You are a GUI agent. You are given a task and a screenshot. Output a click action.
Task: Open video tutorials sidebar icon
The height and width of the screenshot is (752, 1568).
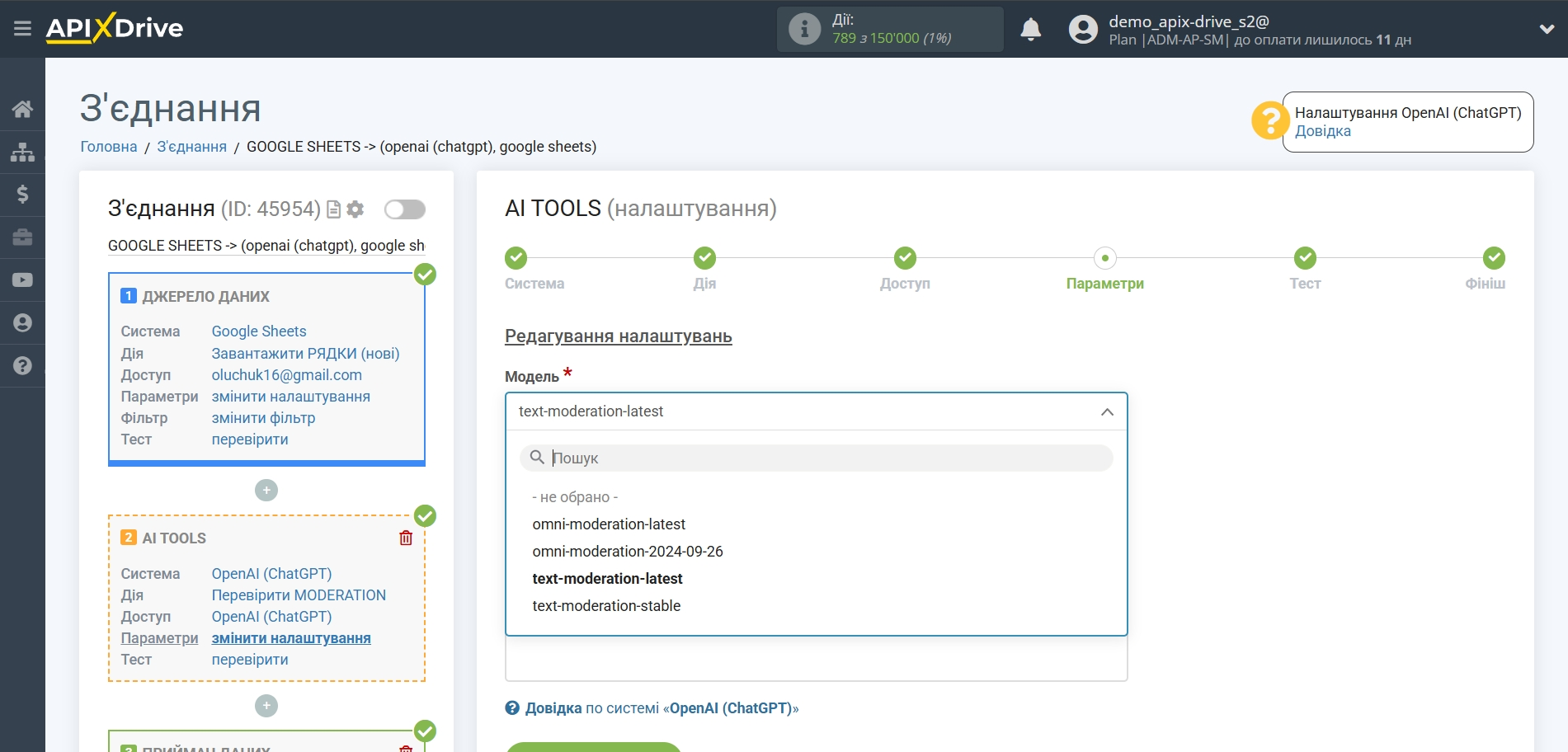(22, 280)
